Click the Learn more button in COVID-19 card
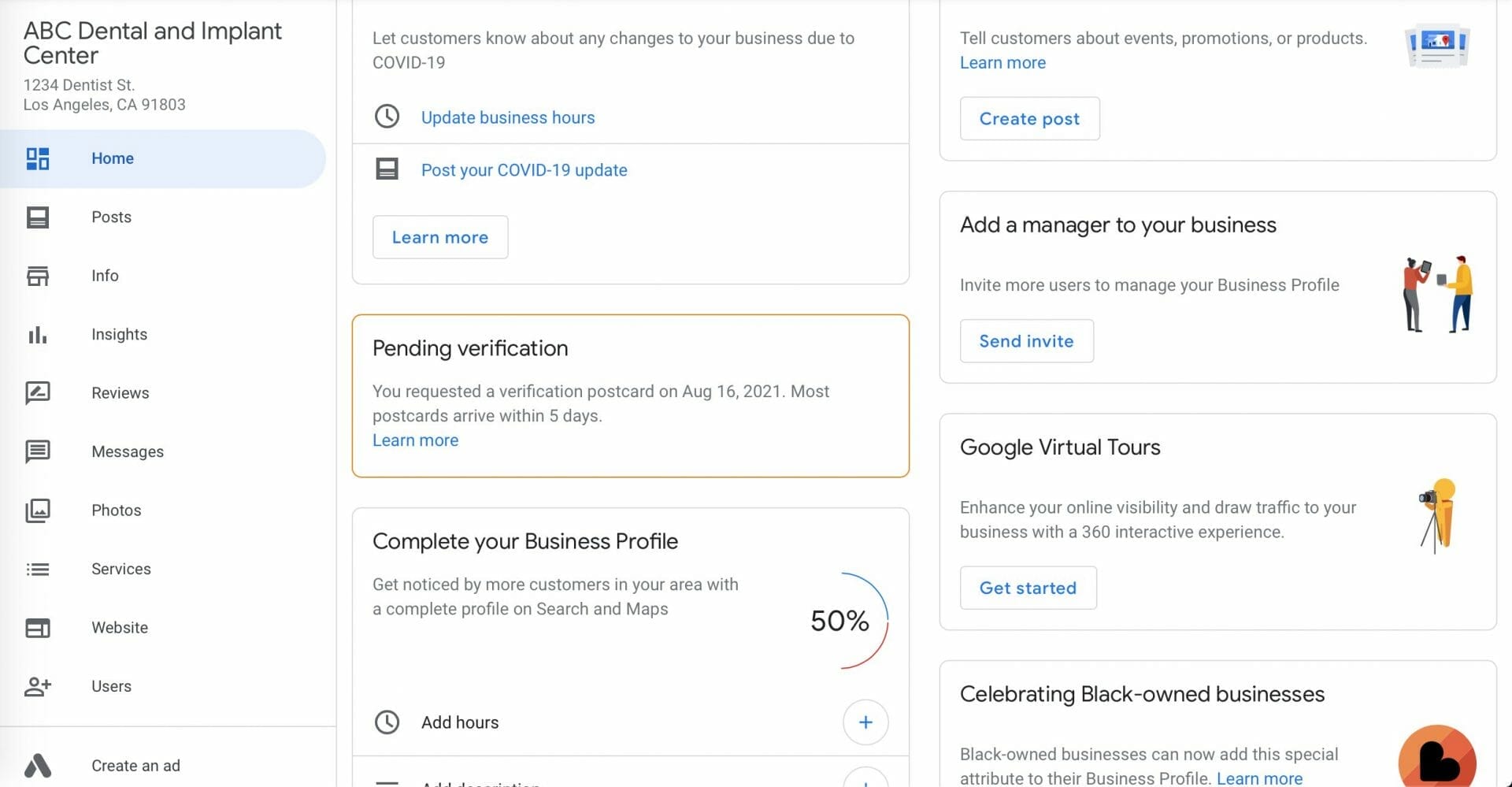 (x=439, y=237)
